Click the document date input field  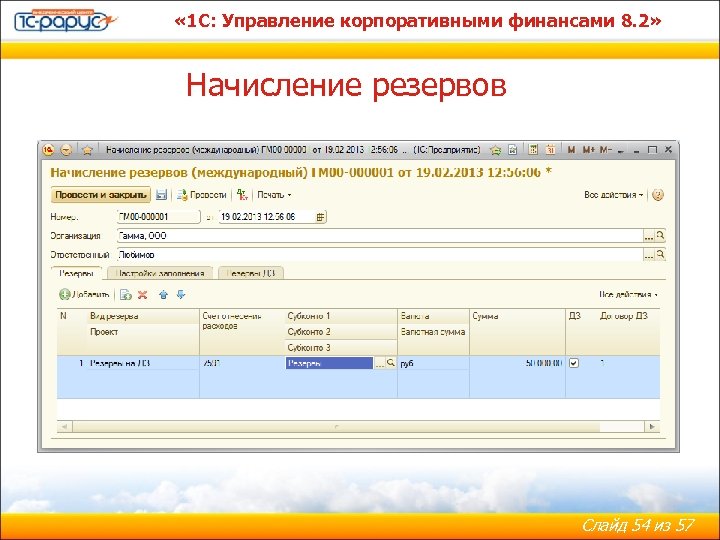click(x=267, y=217)
